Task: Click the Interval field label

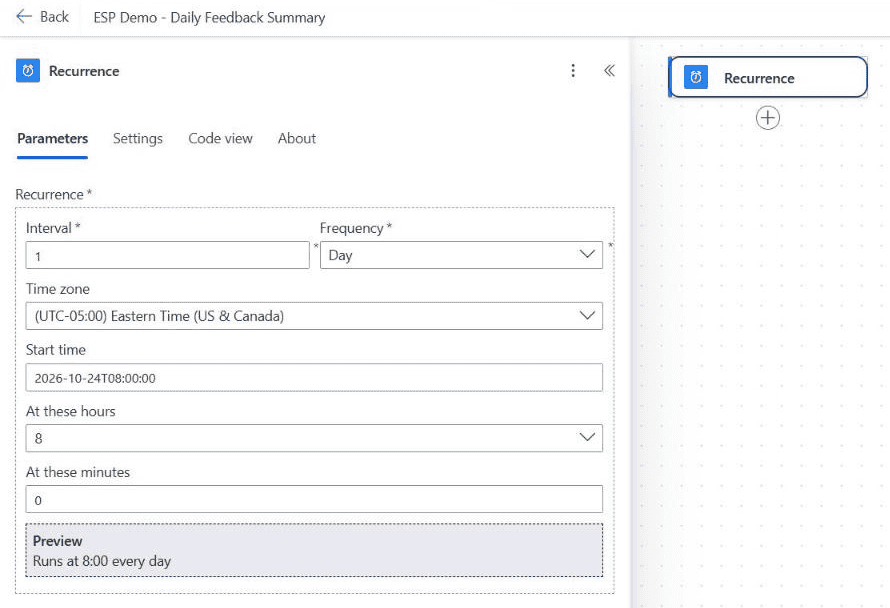Action: tap(53, 228)
